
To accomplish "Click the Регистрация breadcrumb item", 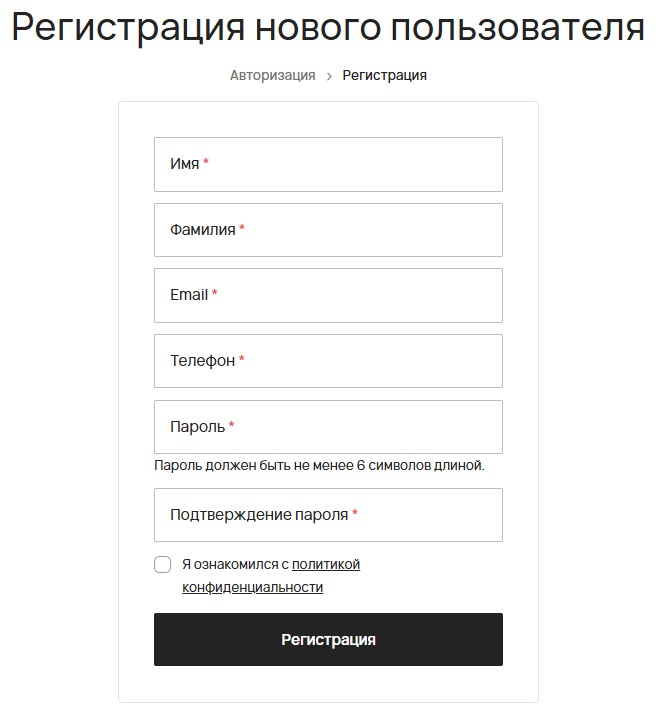I will [x=384, y=75].
